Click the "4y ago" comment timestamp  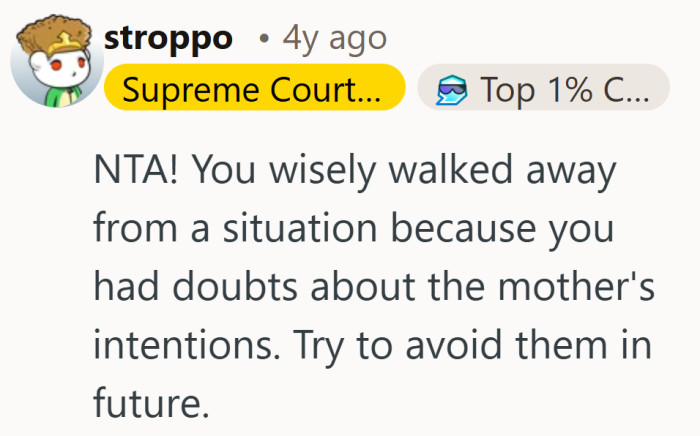pyautogui.click(x=334, y=39)
